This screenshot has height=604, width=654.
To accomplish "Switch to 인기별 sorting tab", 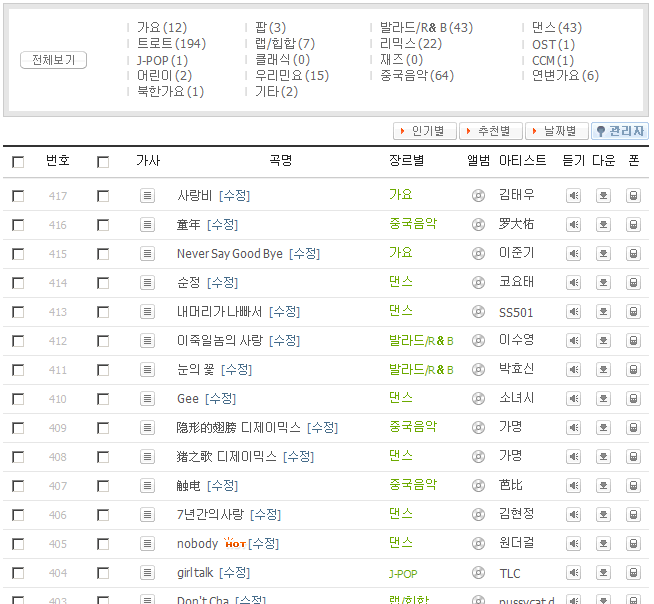I will coord(426,131).
